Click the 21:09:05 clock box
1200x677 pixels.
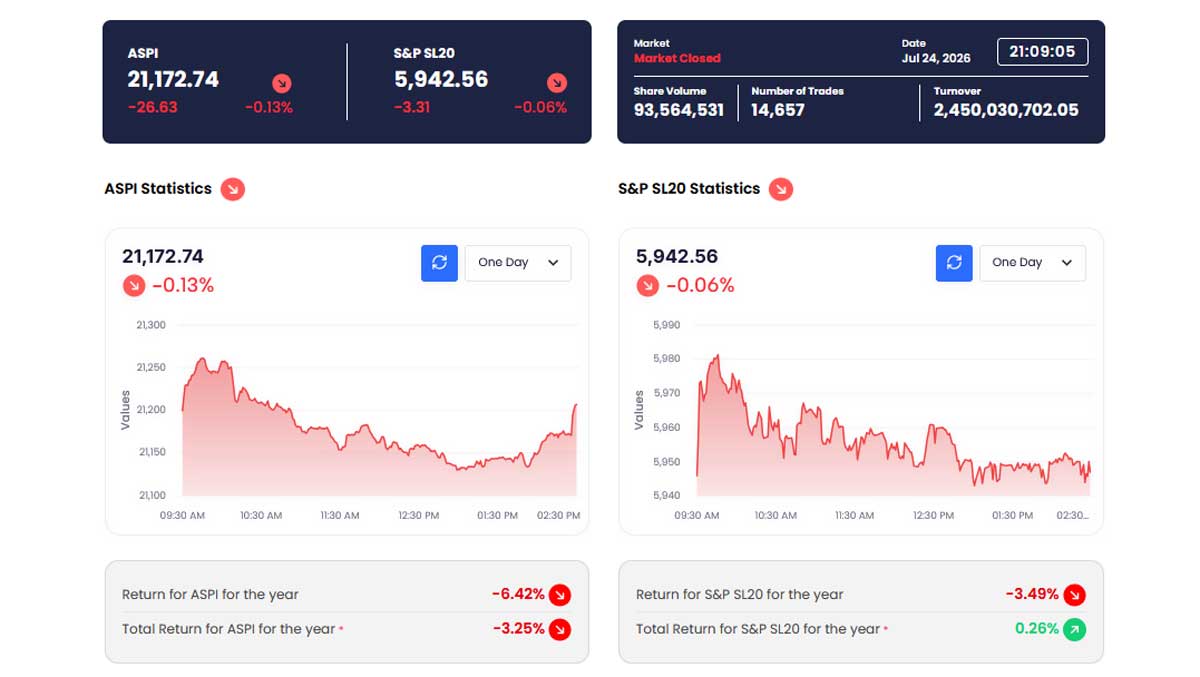tap(1042, 52)
